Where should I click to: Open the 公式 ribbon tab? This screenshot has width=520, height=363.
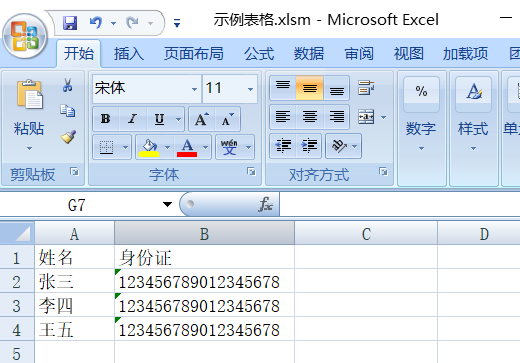(259, 54)
